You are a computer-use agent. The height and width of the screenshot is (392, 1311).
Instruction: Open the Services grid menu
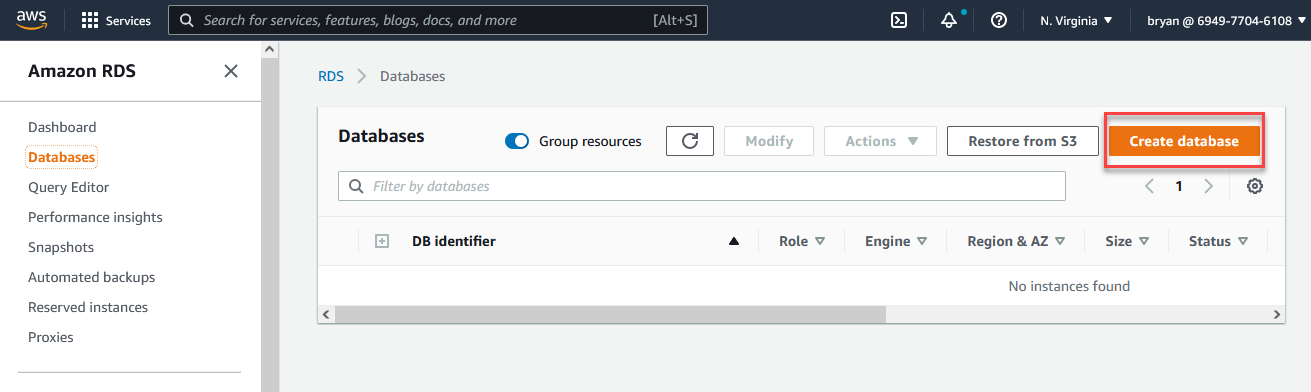click(115, 20)
